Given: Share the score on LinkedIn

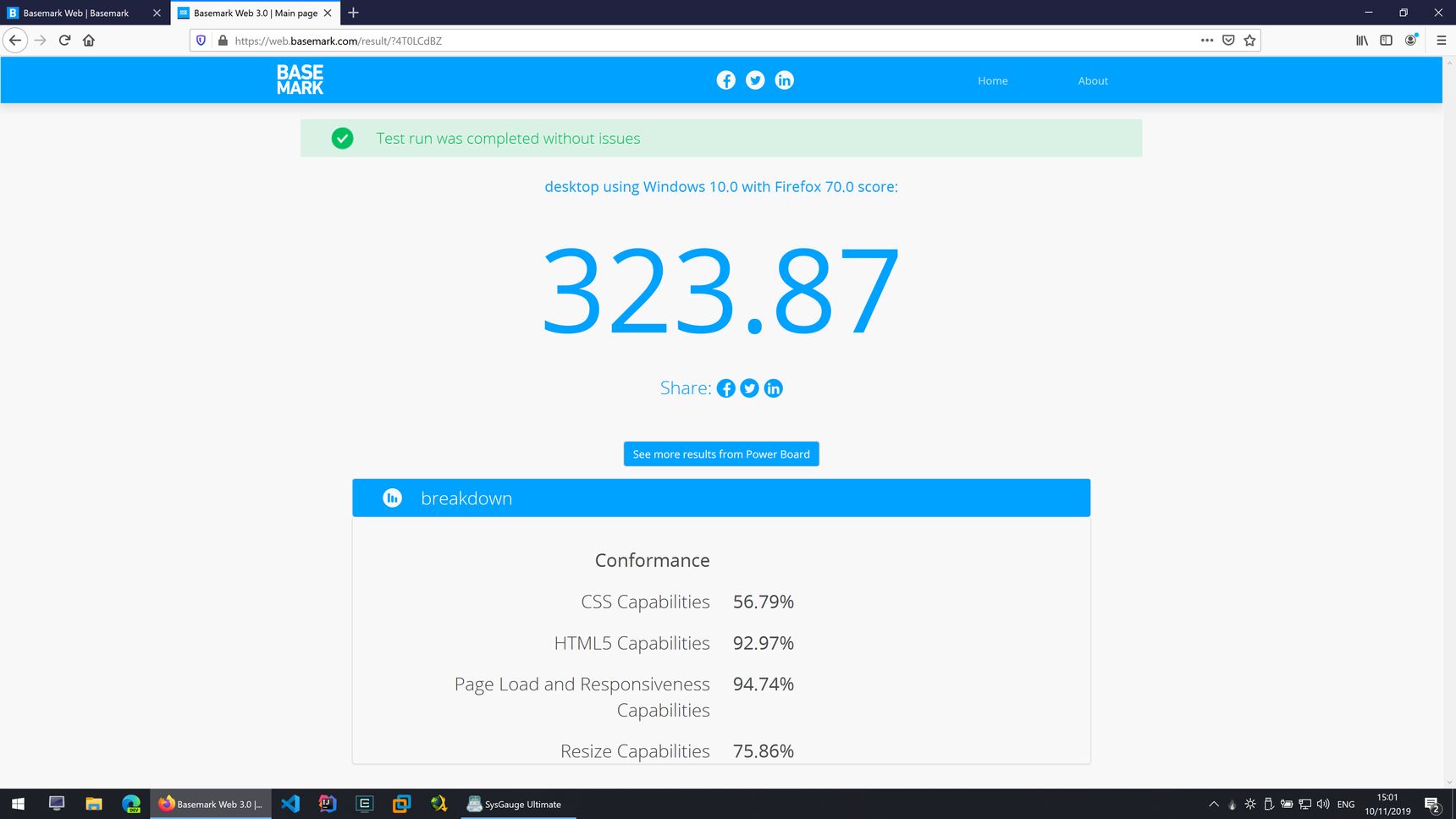Looking at the screenshot, I should point(773,388).
